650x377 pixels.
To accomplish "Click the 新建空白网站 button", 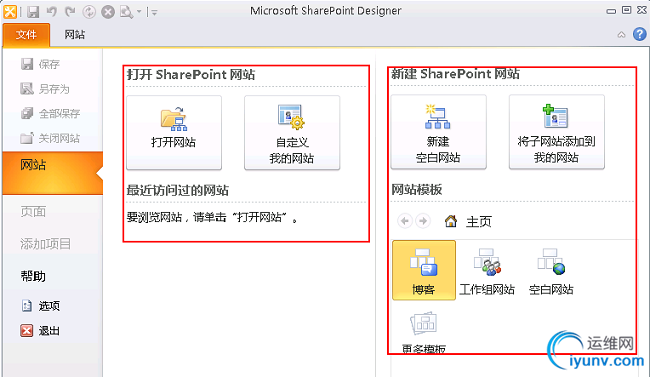I will (438, 132).
